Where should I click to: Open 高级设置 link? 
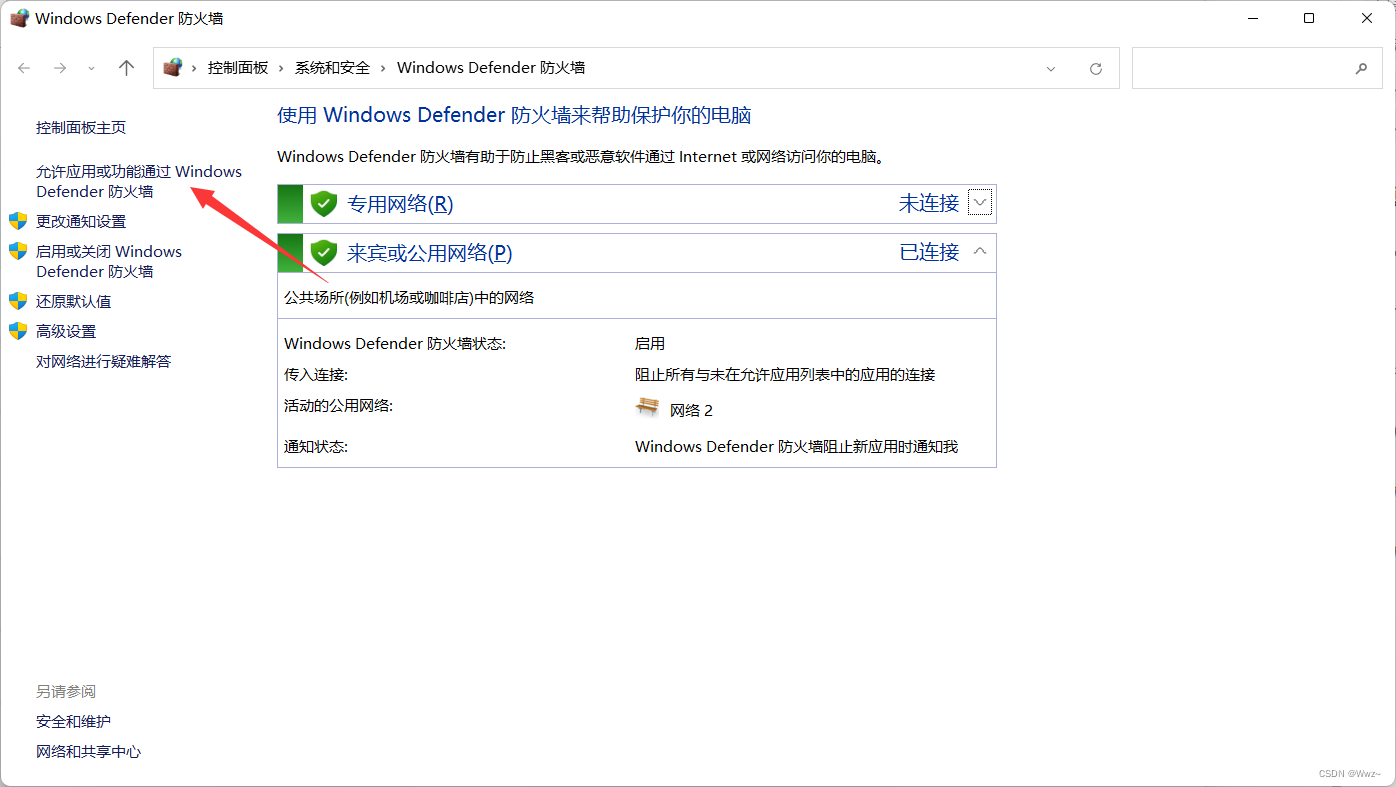[x=66, y=332]
